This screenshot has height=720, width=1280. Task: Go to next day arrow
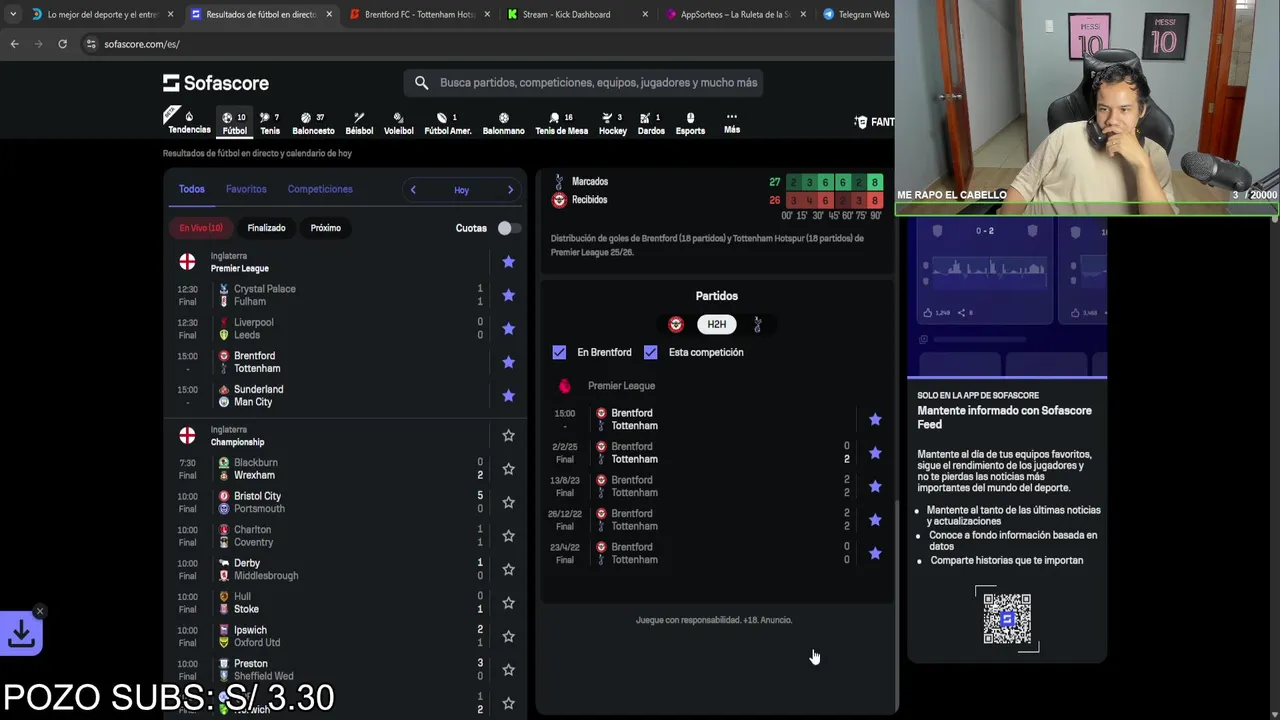pos(510,190)
